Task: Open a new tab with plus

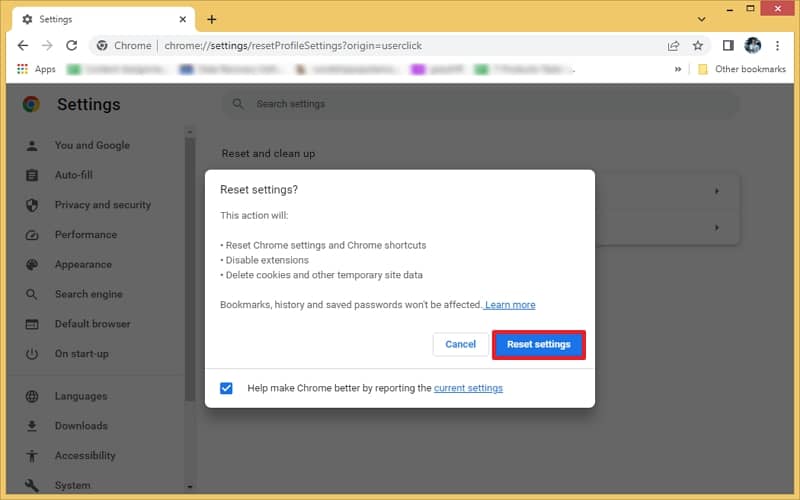Action: 212,19
